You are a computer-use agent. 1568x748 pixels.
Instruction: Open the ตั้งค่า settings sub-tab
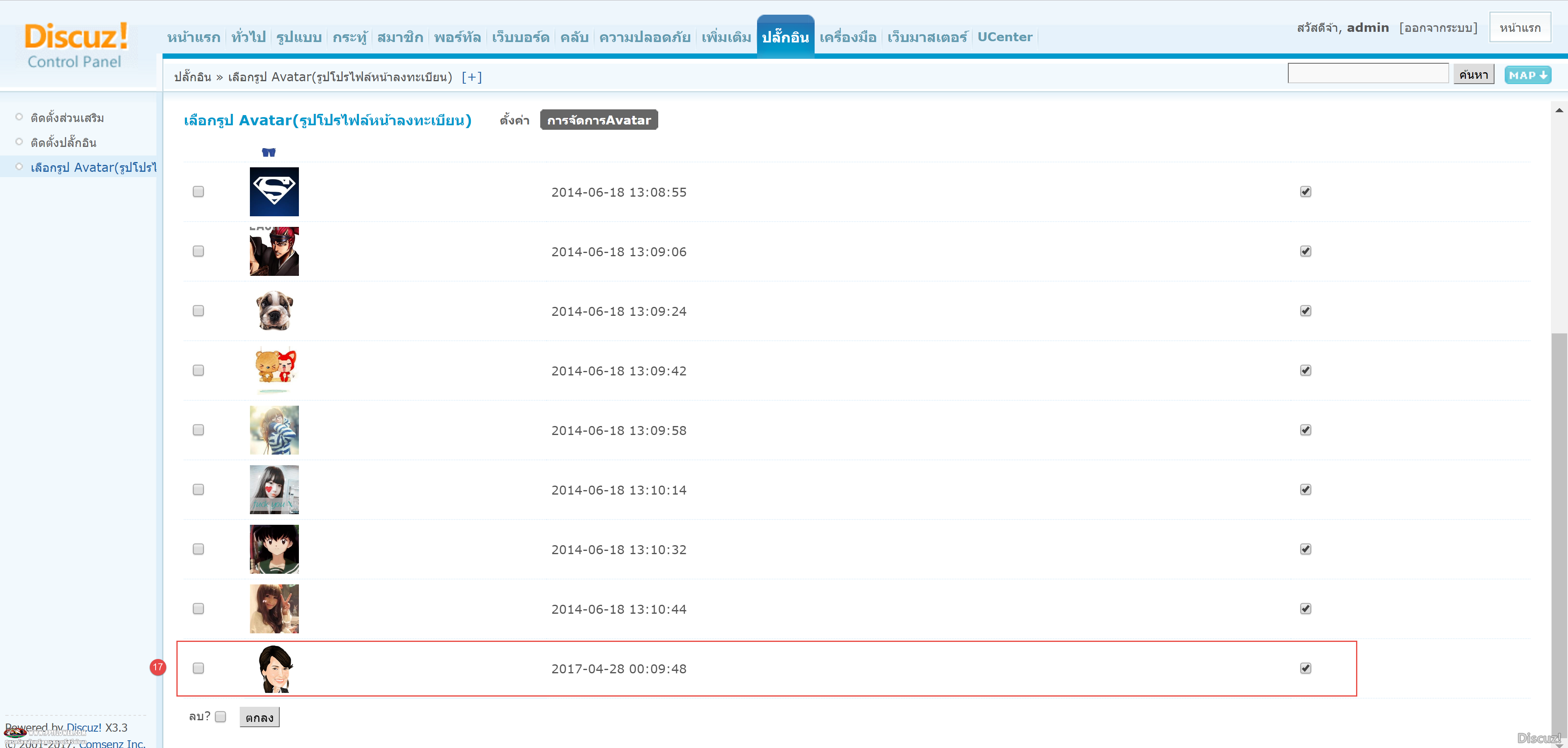tap(514, 120)
